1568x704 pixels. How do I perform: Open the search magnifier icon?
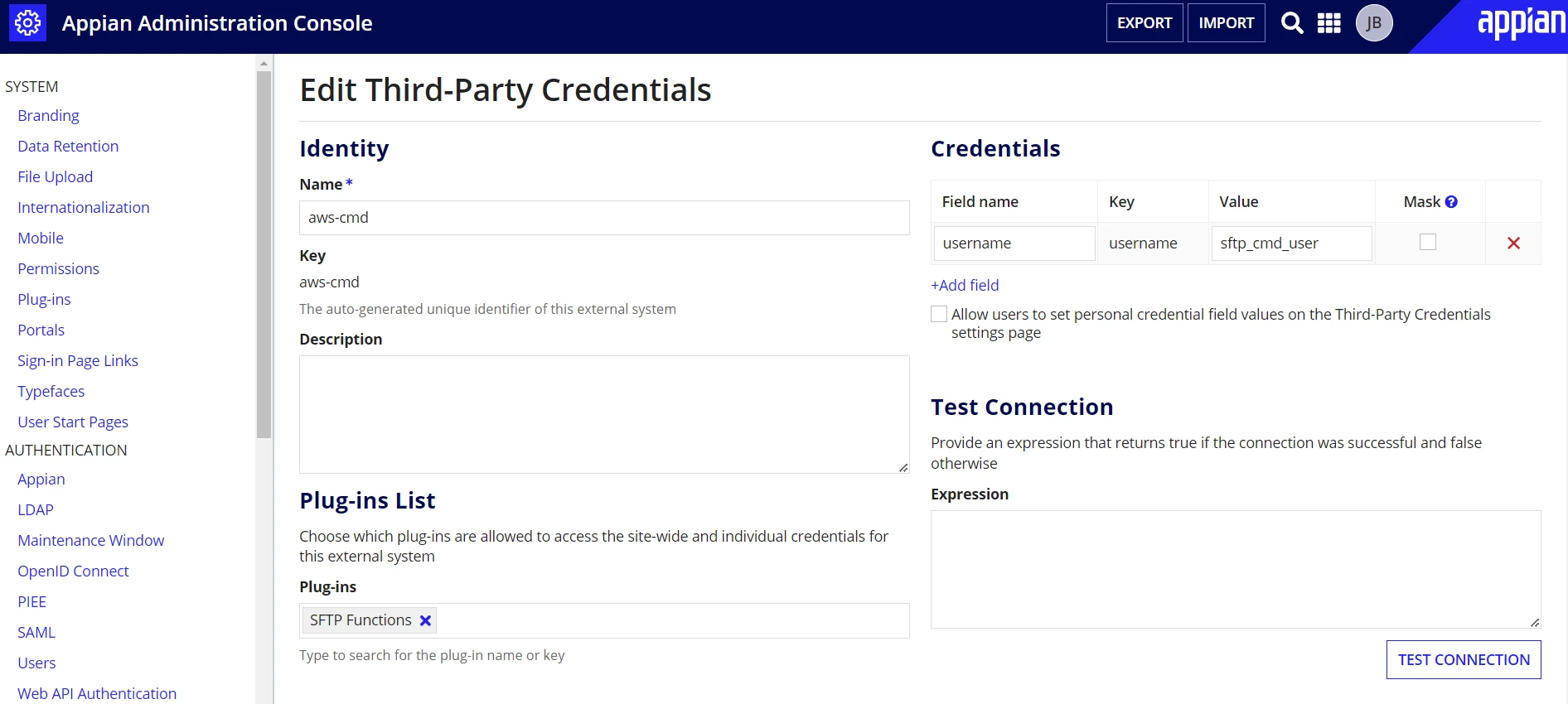(1292, 23)
